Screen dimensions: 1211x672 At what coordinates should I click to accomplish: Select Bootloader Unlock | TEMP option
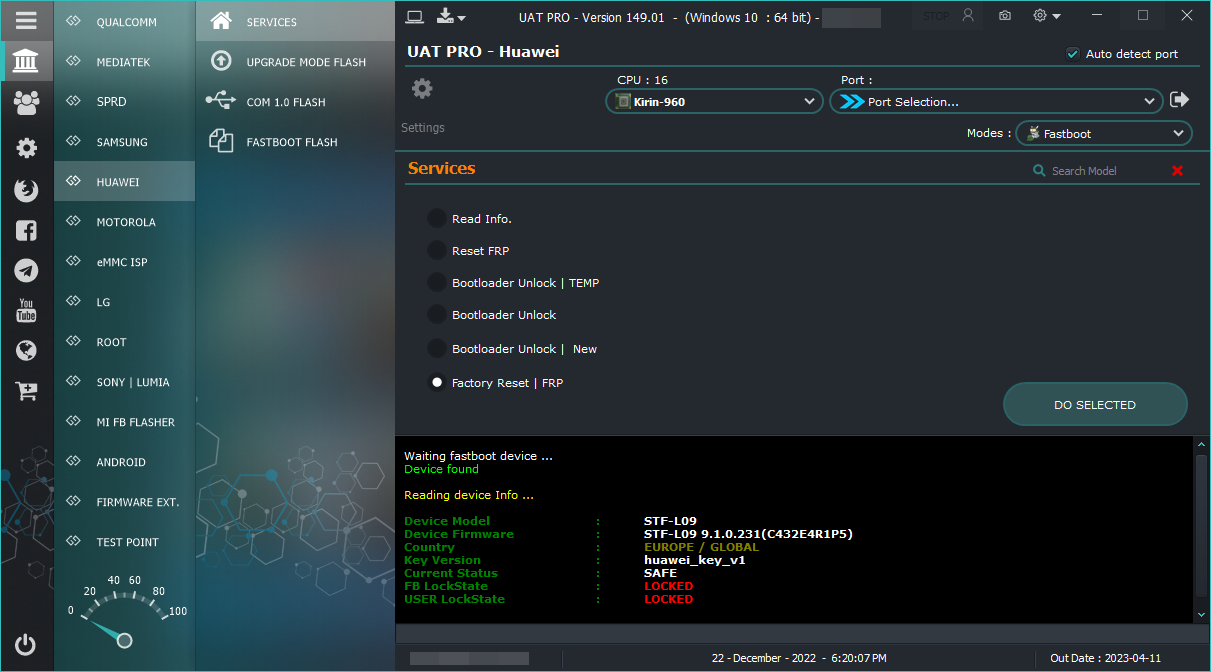coord(437,282)
